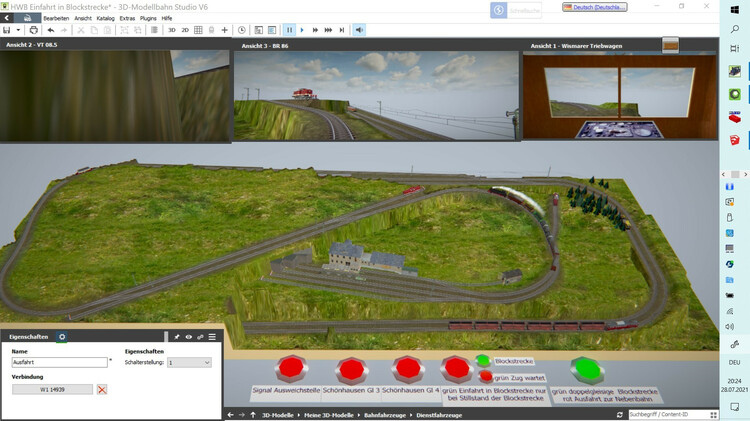Pause the simulation
Image resolution: width=750 pixels, height=421 pixels.
pos(290,30)
